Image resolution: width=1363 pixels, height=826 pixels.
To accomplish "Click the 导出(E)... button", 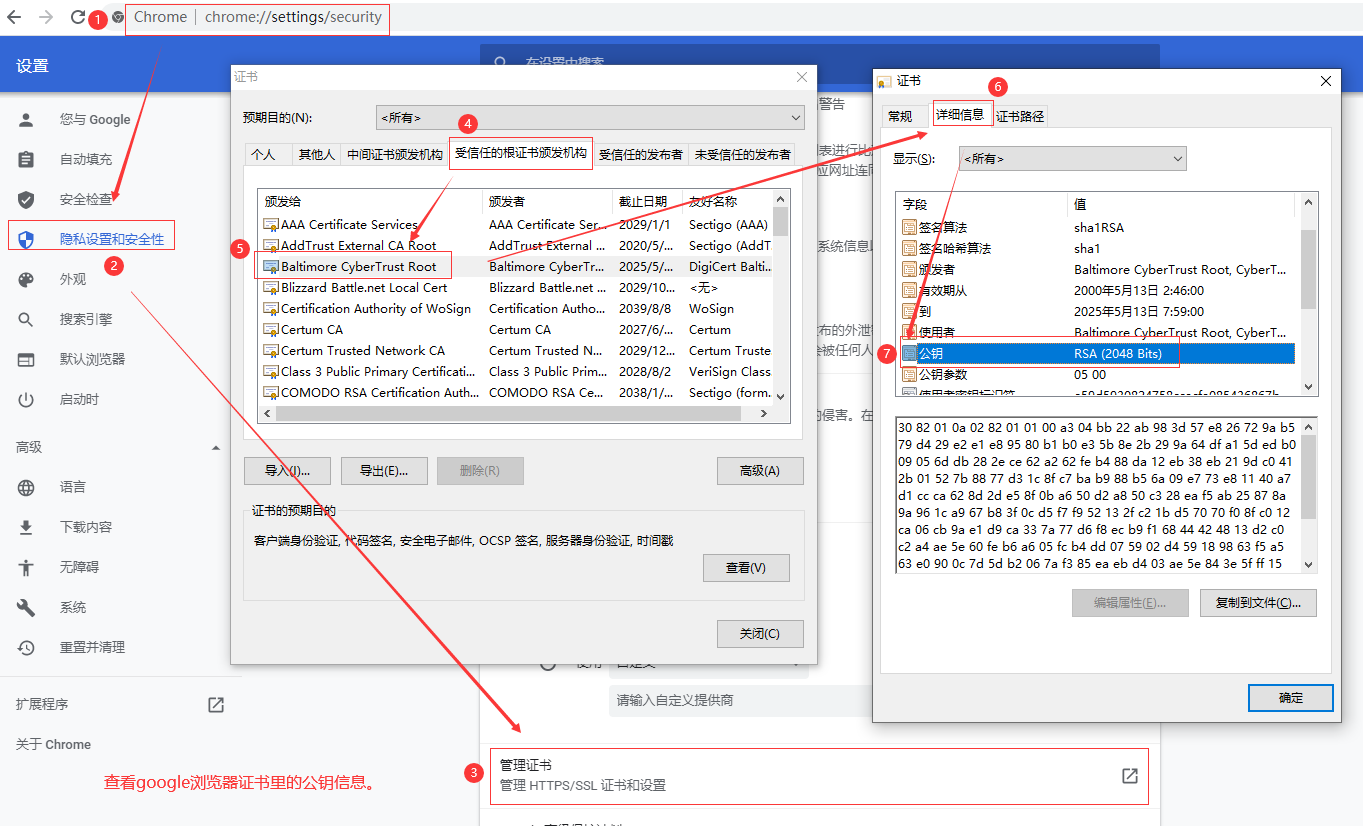I will [384, 471].
